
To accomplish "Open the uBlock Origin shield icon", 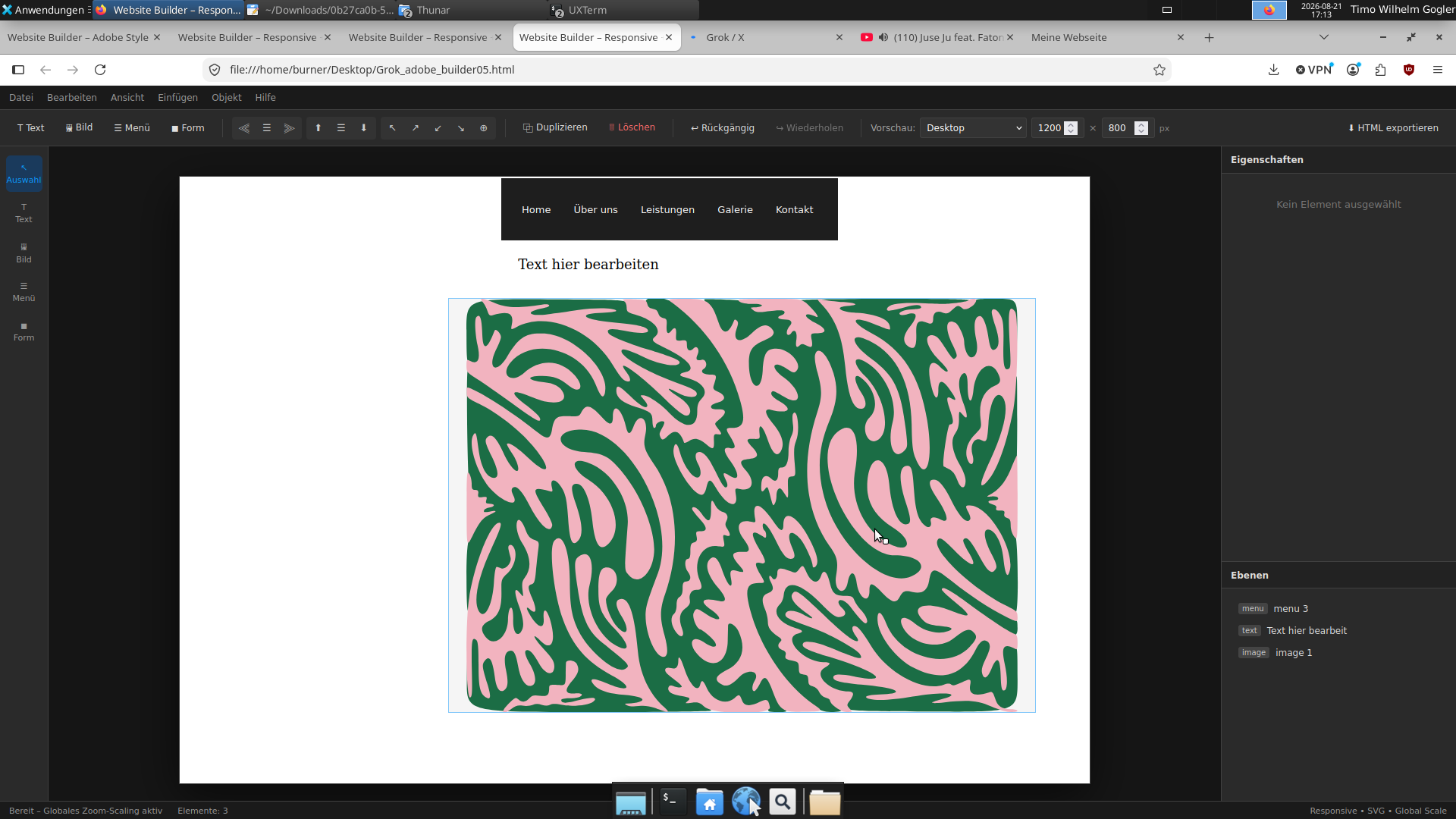I will tap(1409, 70).
